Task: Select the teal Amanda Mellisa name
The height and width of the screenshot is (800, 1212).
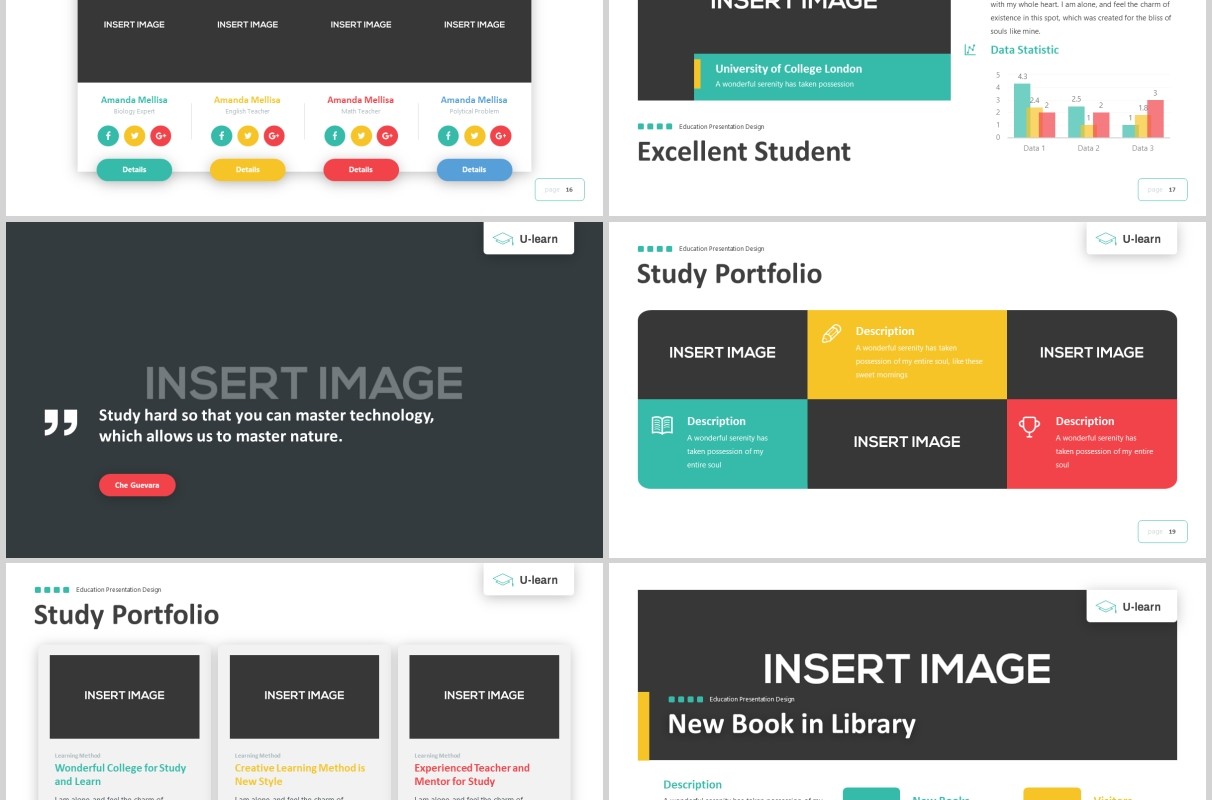Action: coord(134,100)
